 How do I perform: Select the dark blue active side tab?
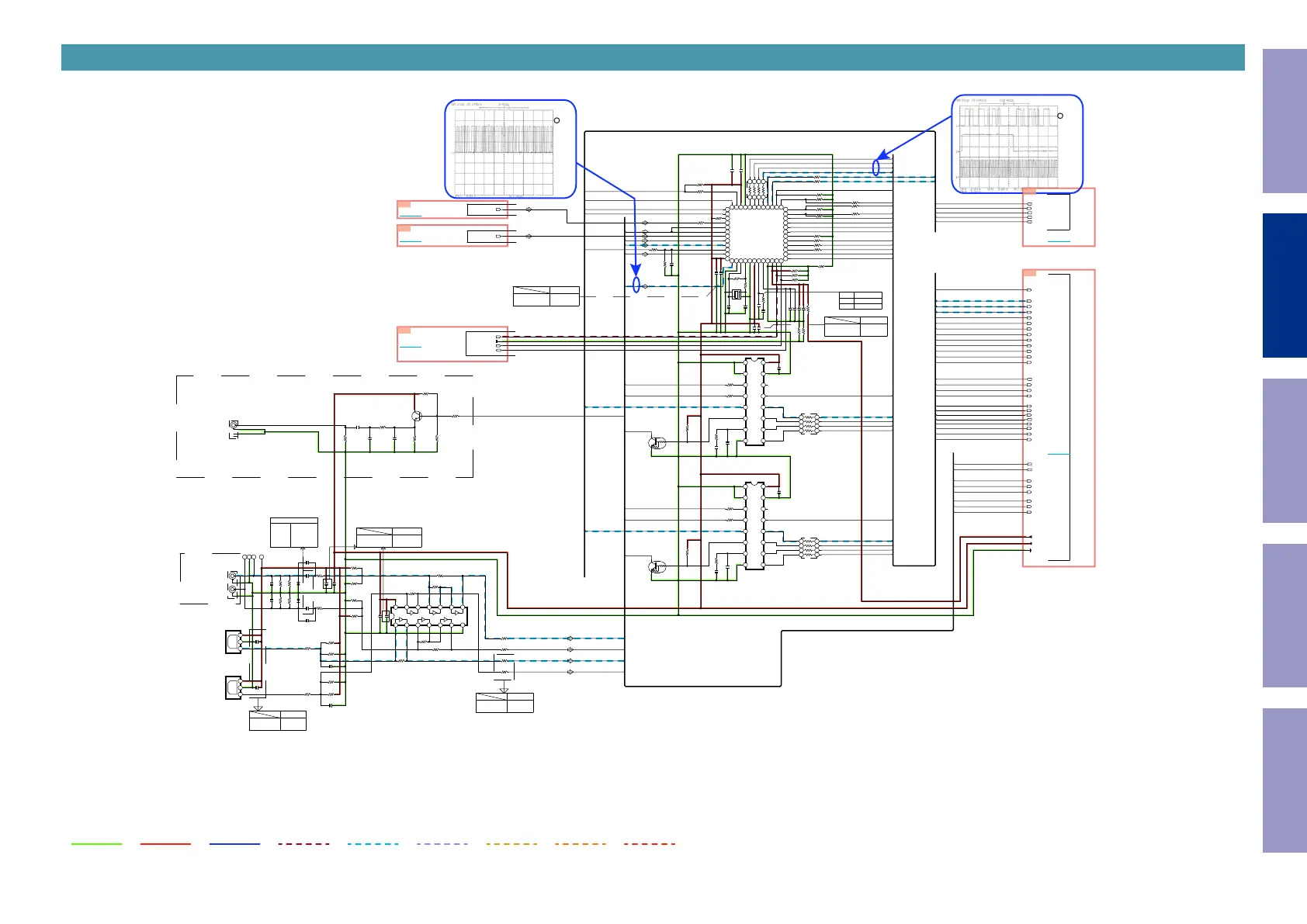click(x=1284, y=286)
